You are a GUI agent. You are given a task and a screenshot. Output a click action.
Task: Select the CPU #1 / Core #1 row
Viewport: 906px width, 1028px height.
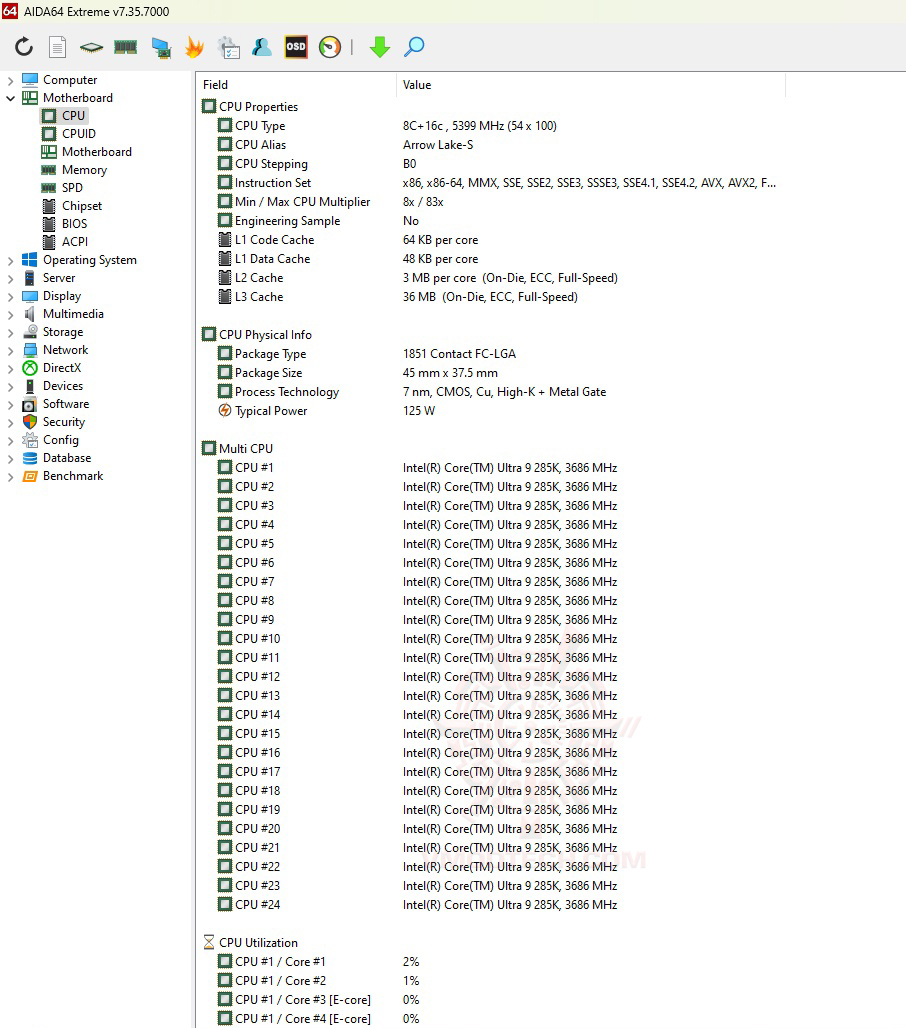[490, 962]
